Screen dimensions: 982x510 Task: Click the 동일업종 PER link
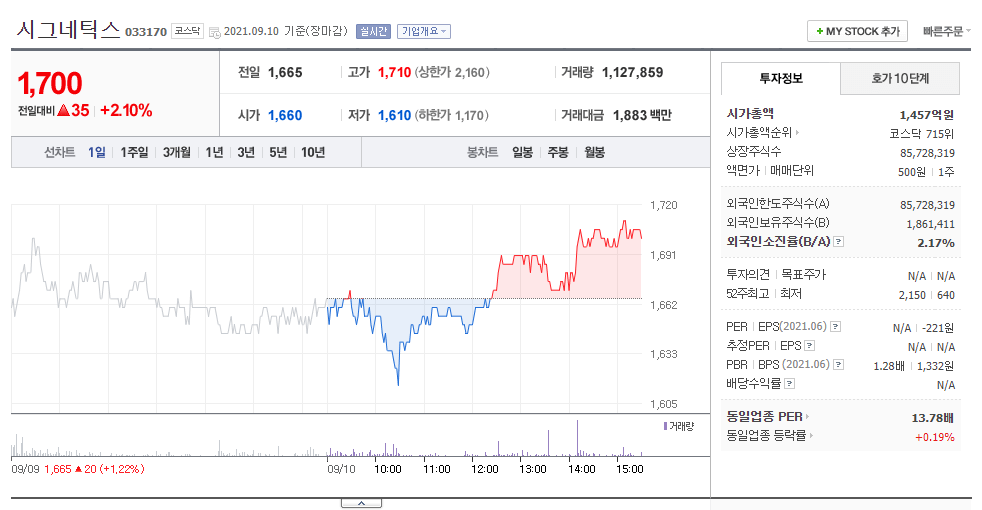pyautogui.click(x=765, y=416)
